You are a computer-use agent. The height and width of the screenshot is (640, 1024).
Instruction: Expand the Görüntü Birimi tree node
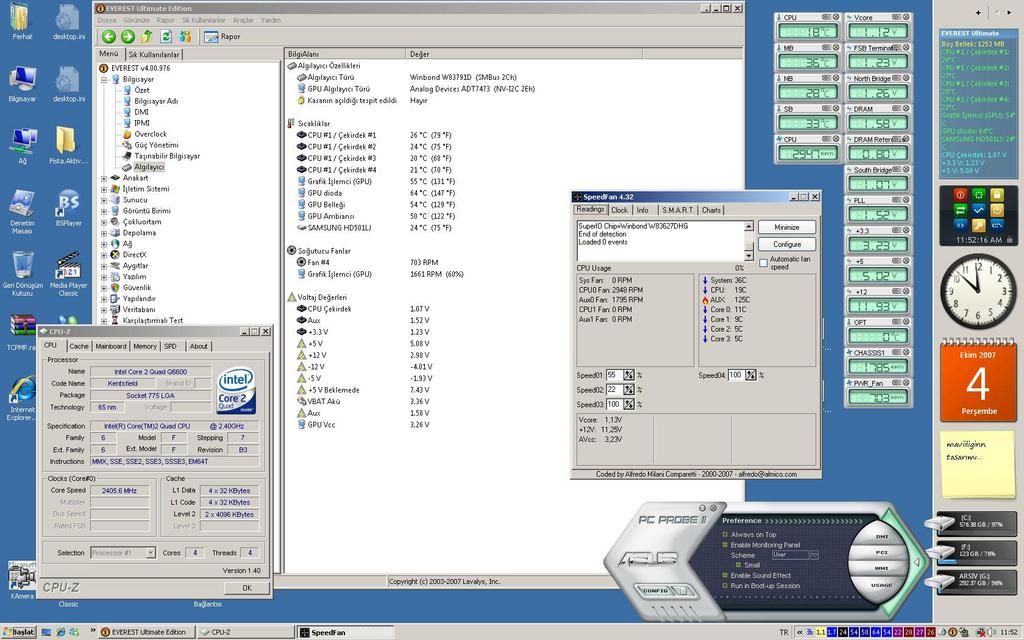104,211
